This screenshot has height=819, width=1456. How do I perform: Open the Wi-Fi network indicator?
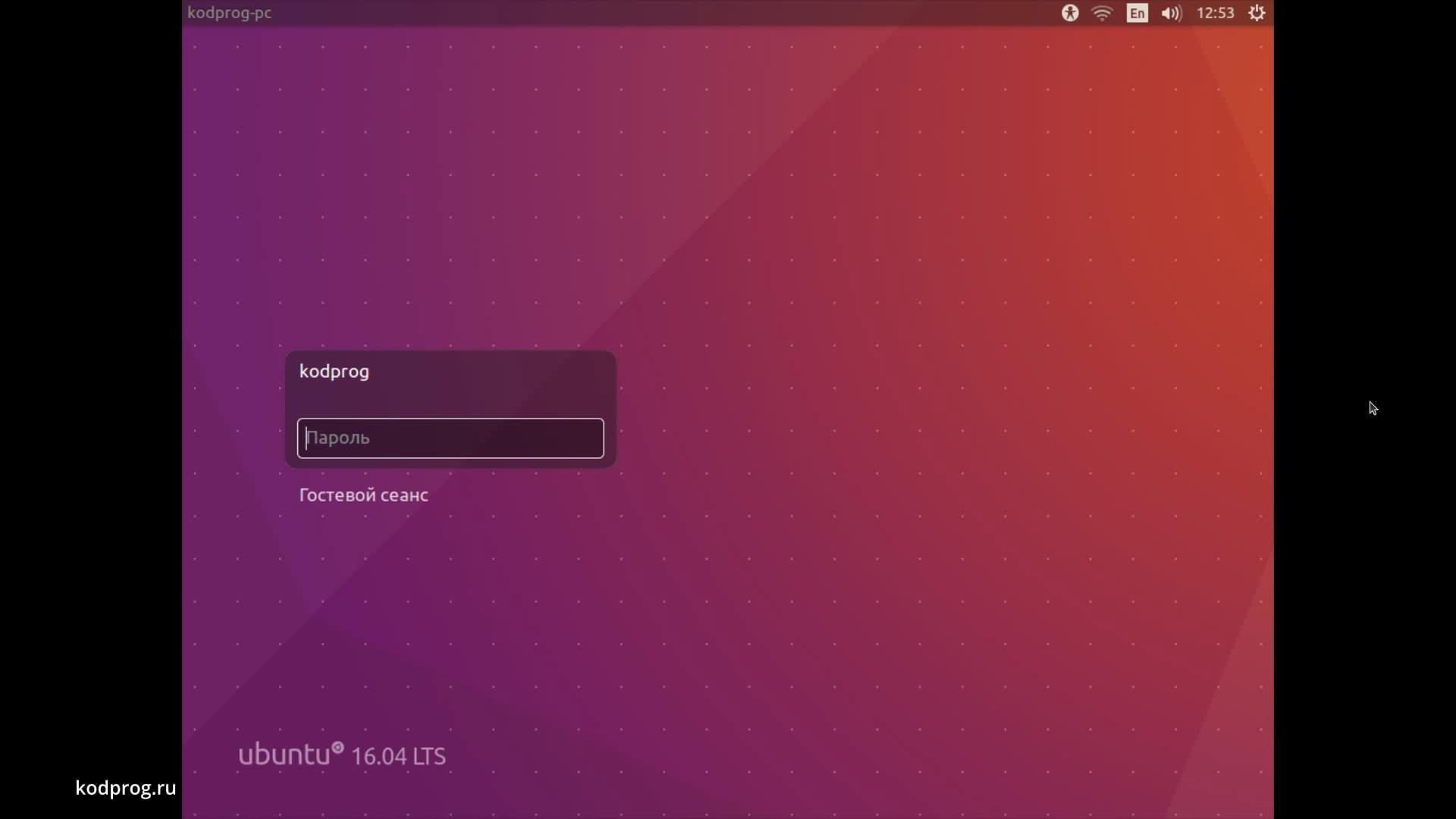(x=1102, y=13)
